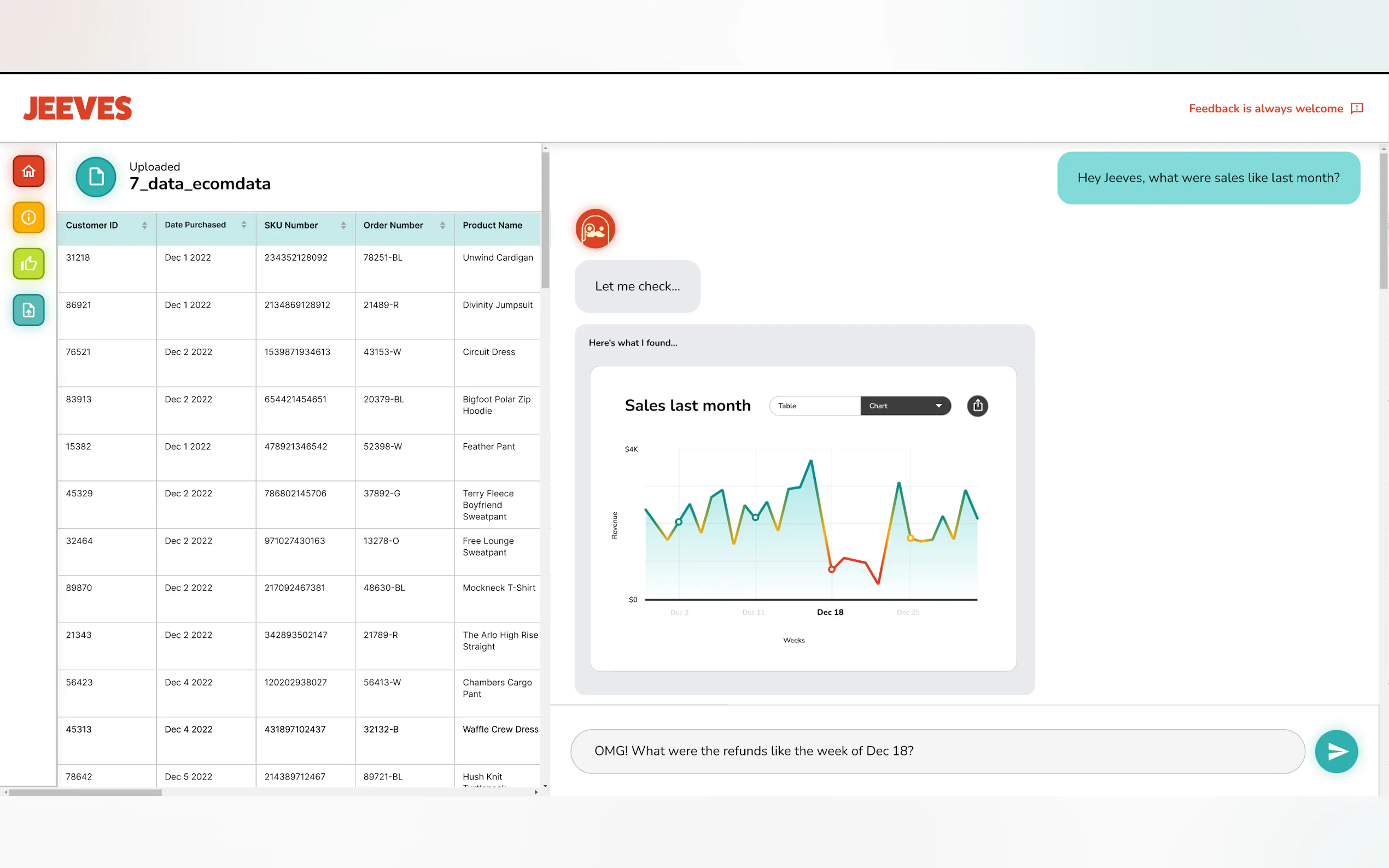Viewport: 1389px width, 868px height.
Task: Sort table by Customer ID
Action: (145, 226)
